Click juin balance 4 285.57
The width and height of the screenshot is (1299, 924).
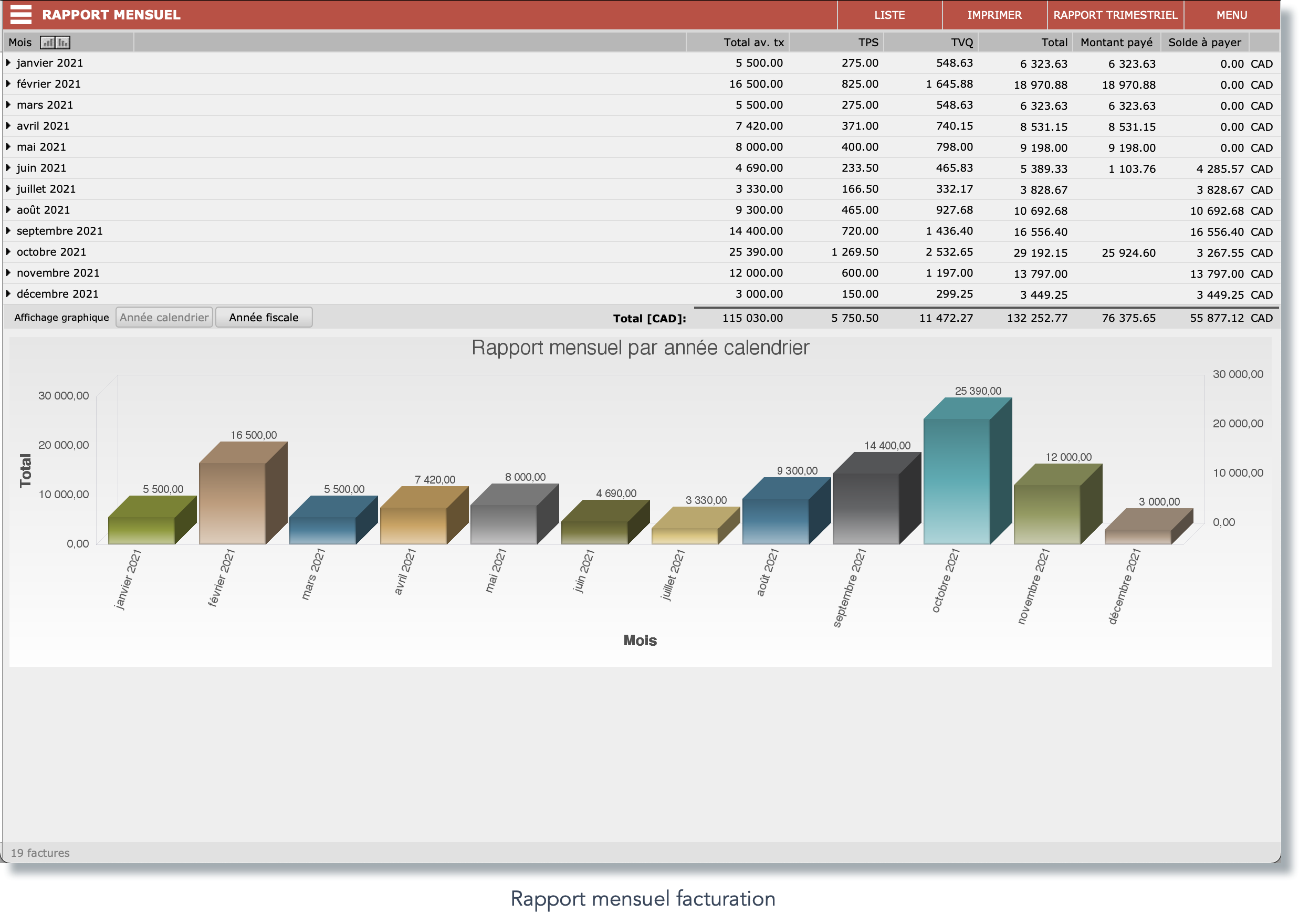[1219, 169]
